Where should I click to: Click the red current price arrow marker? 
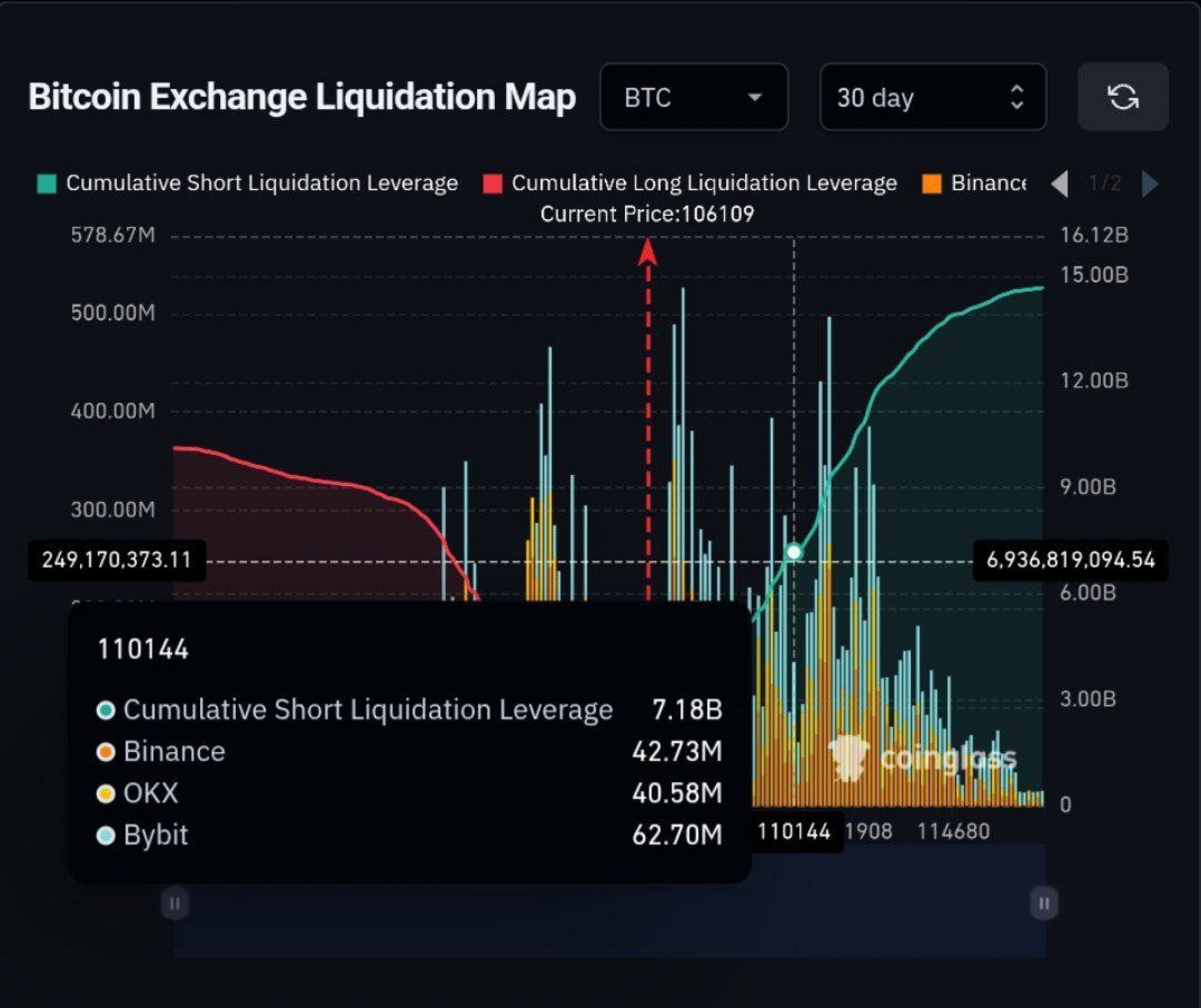point(647,253)
